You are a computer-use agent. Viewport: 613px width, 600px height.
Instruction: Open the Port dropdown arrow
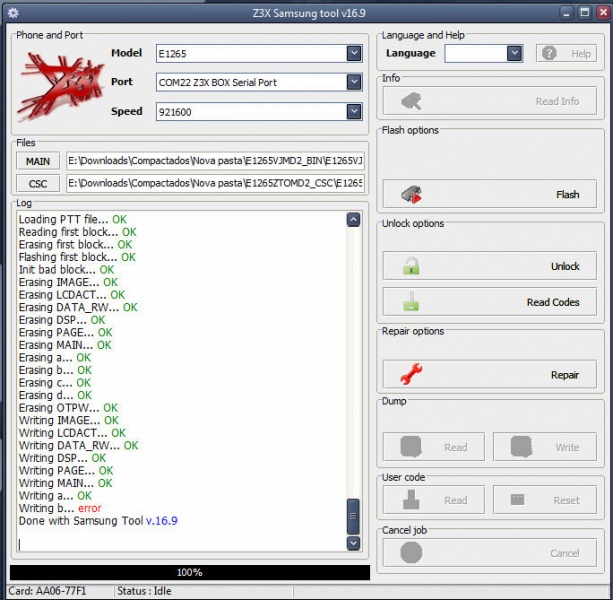click(354, 82)
